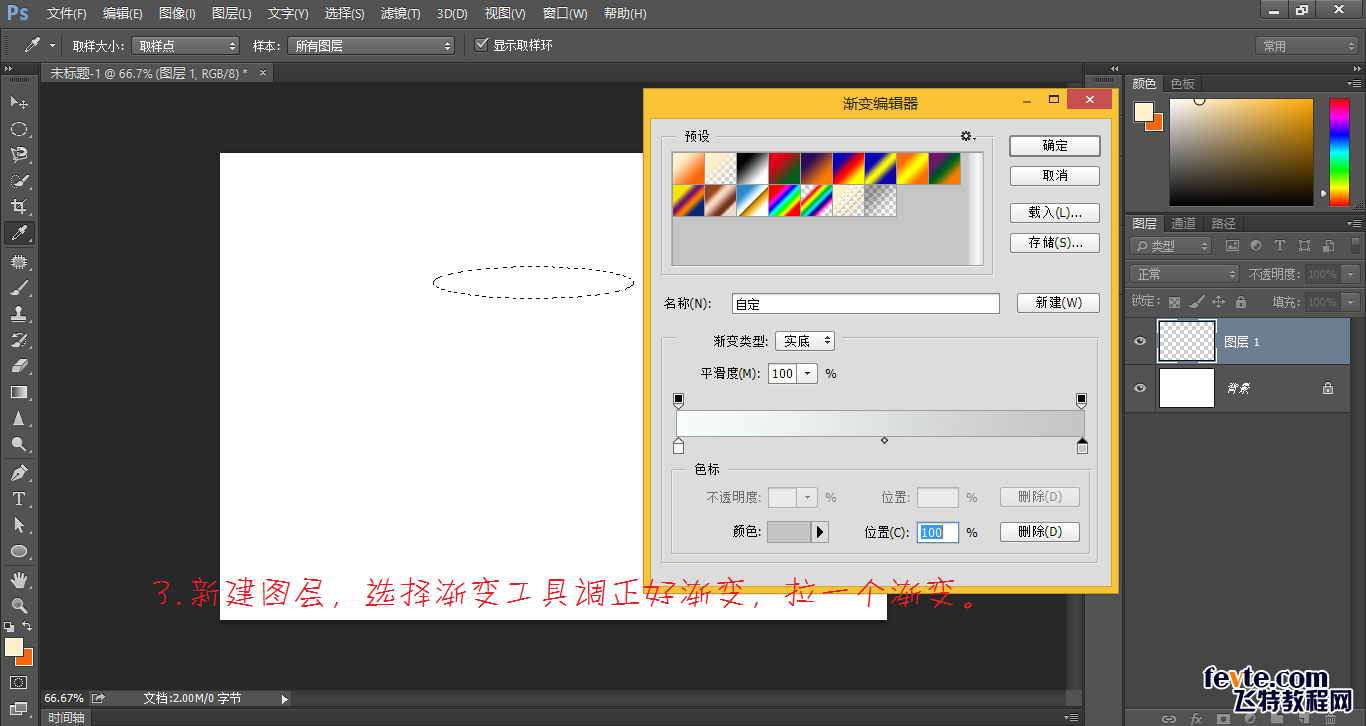Open 取样大小 dropdown

(x=185, y=46)
